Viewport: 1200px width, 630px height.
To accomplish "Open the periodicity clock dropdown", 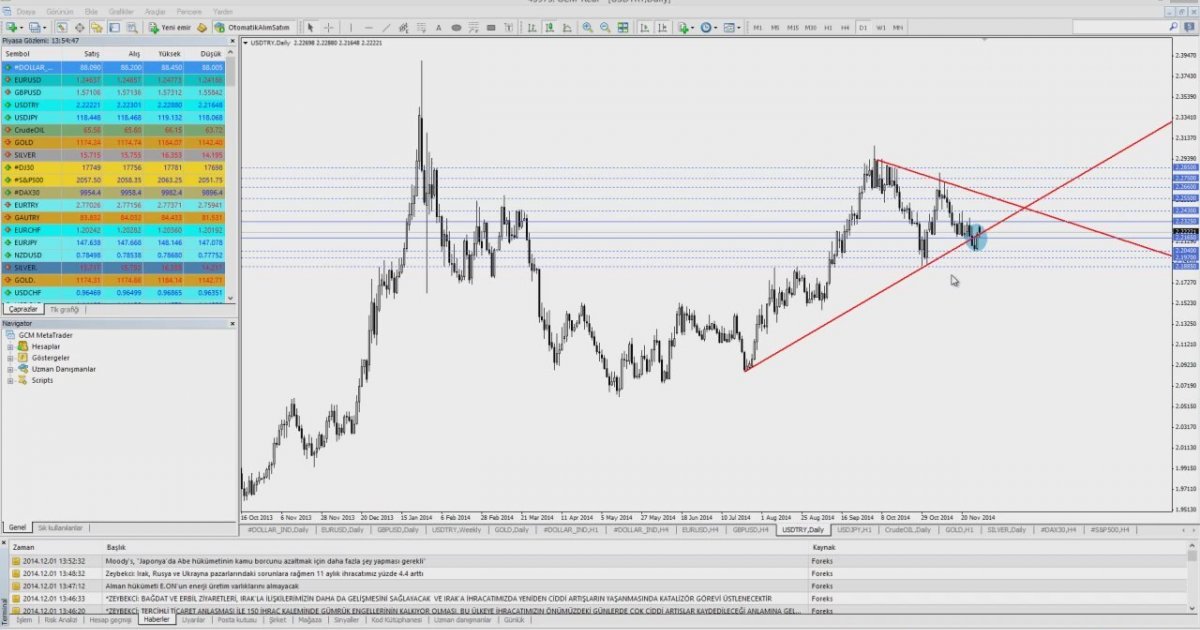I will click(x=708, y=28).
